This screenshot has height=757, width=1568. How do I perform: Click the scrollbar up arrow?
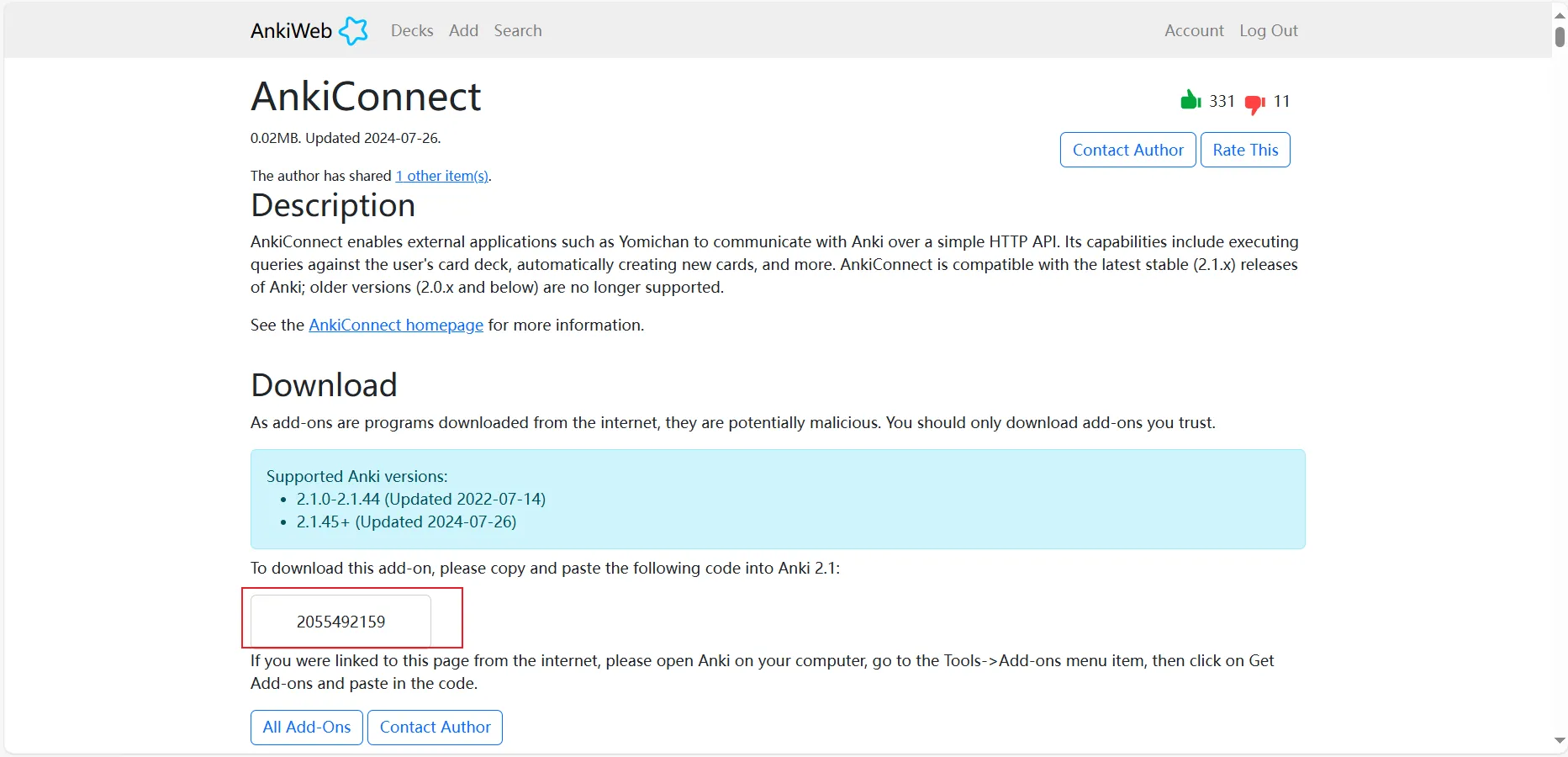pyautogui.click(x=1560, y=15)
